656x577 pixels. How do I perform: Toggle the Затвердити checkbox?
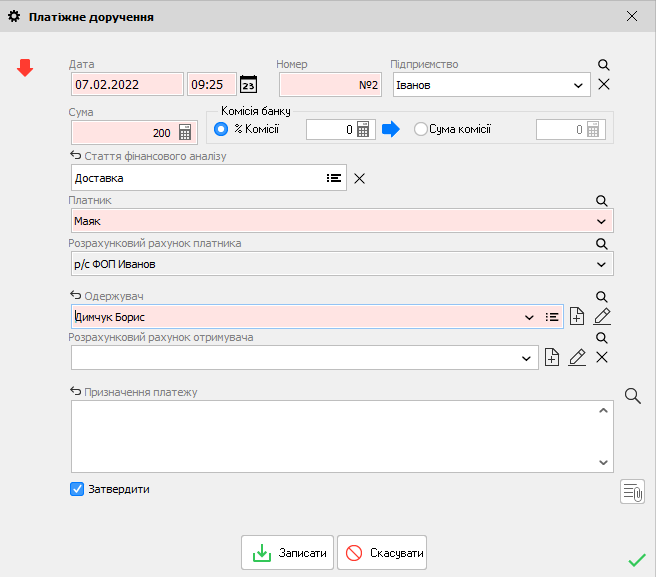tap(77, 489)
